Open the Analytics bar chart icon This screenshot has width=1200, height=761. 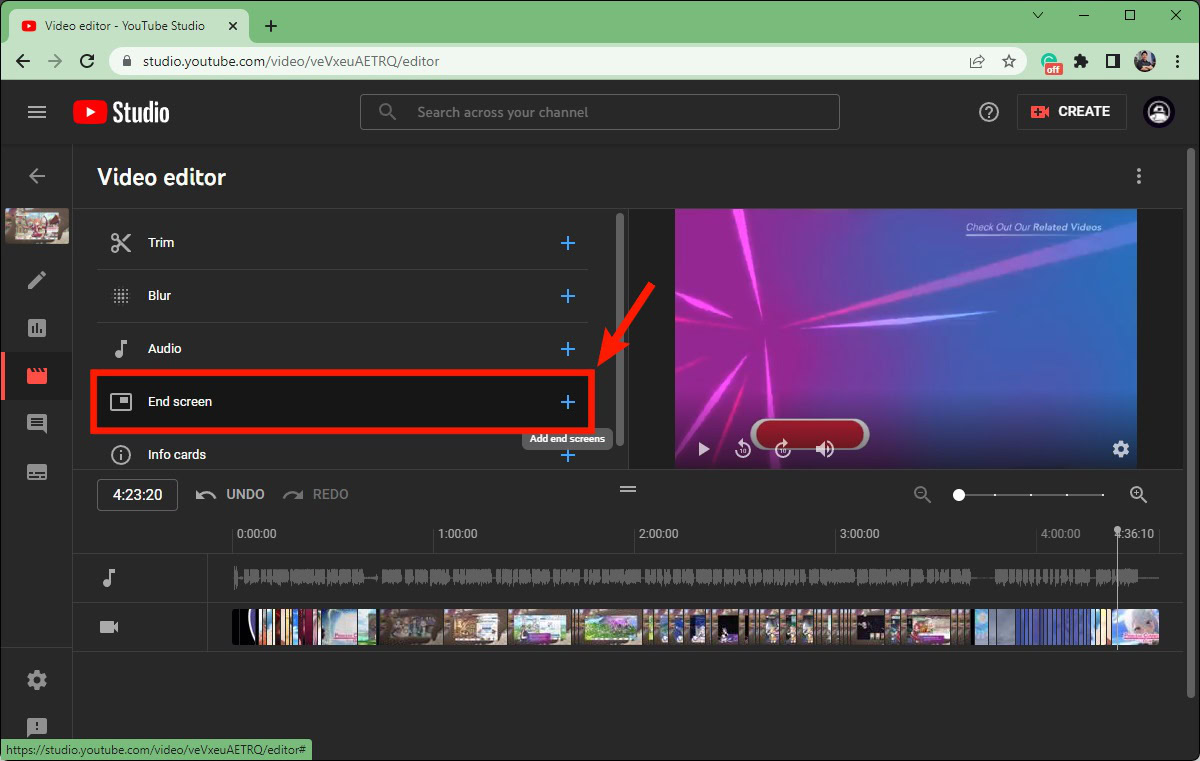pos(37,328)
